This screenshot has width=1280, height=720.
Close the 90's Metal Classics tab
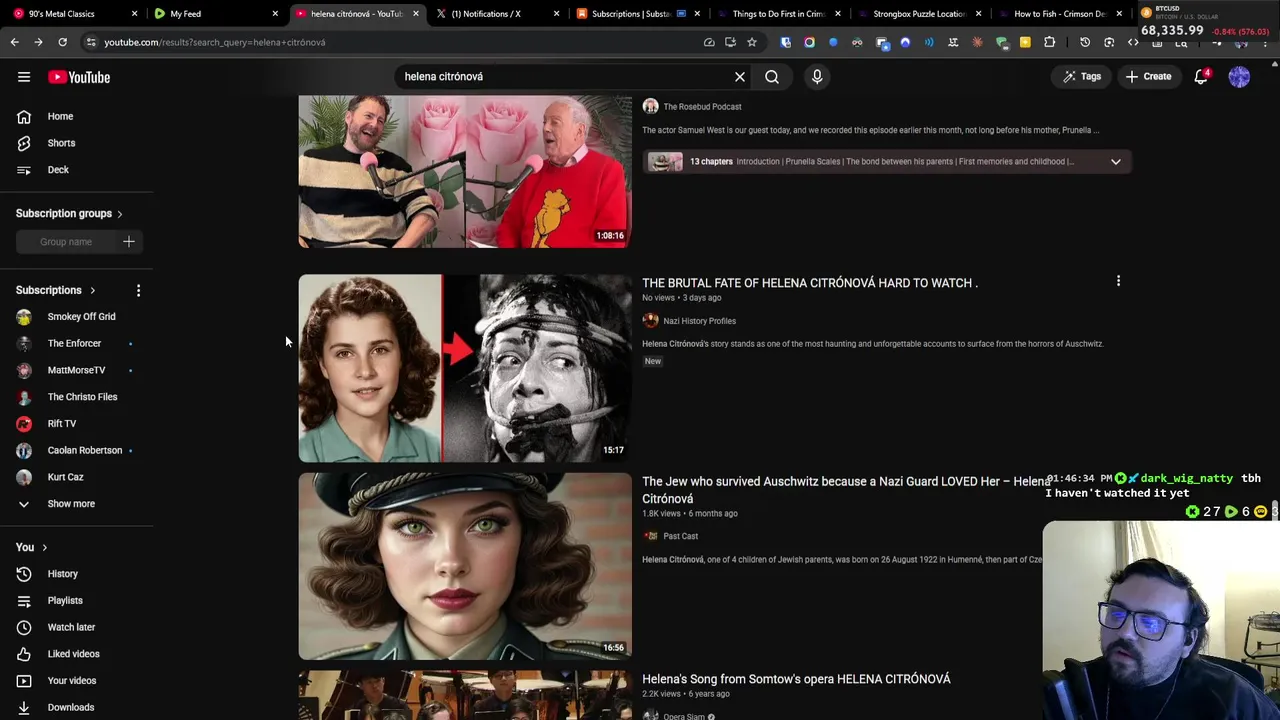coord(134,14)
